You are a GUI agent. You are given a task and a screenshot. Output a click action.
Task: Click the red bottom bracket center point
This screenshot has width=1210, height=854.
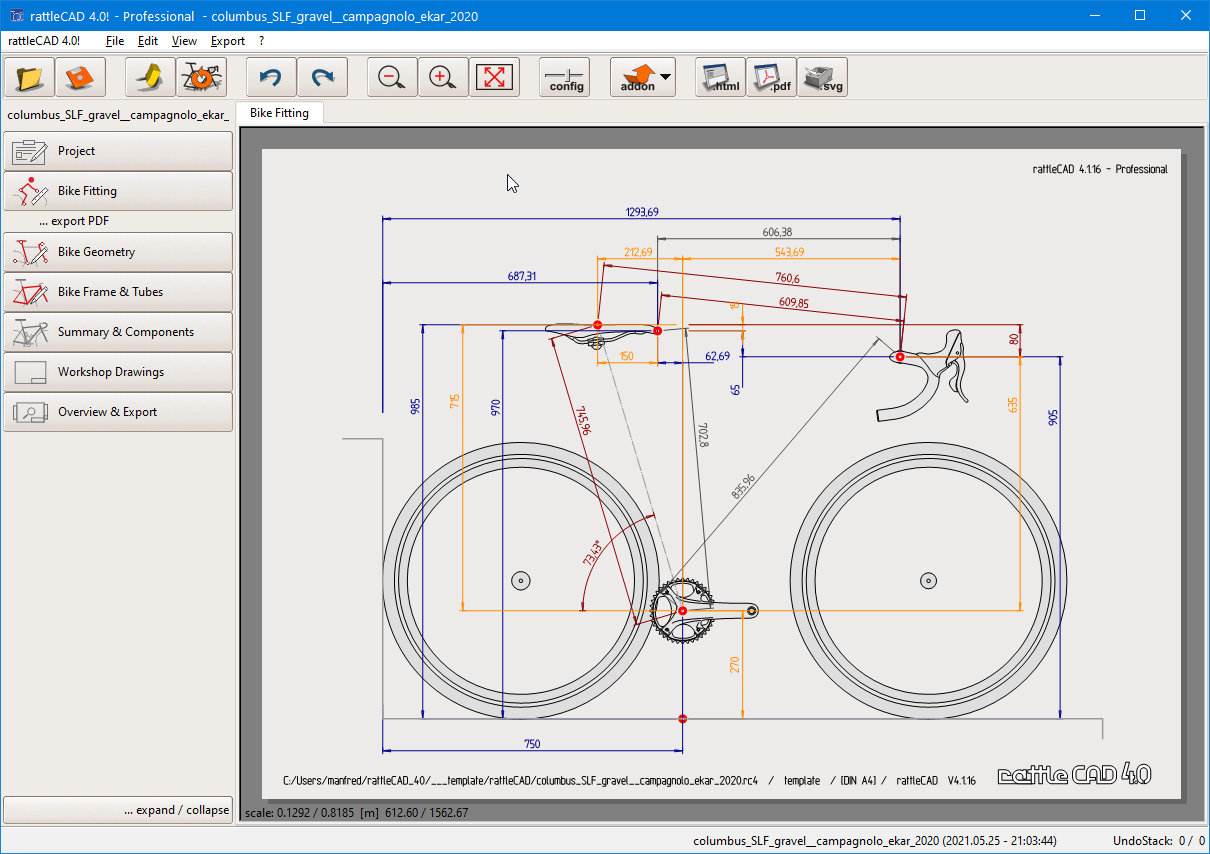pyautogui.click(x=683, y=610)
